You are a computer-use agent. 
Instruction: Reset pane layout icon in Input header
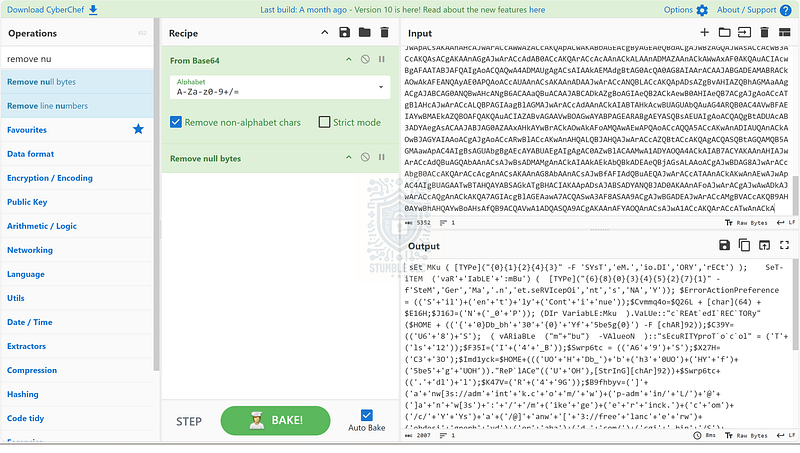784,33
